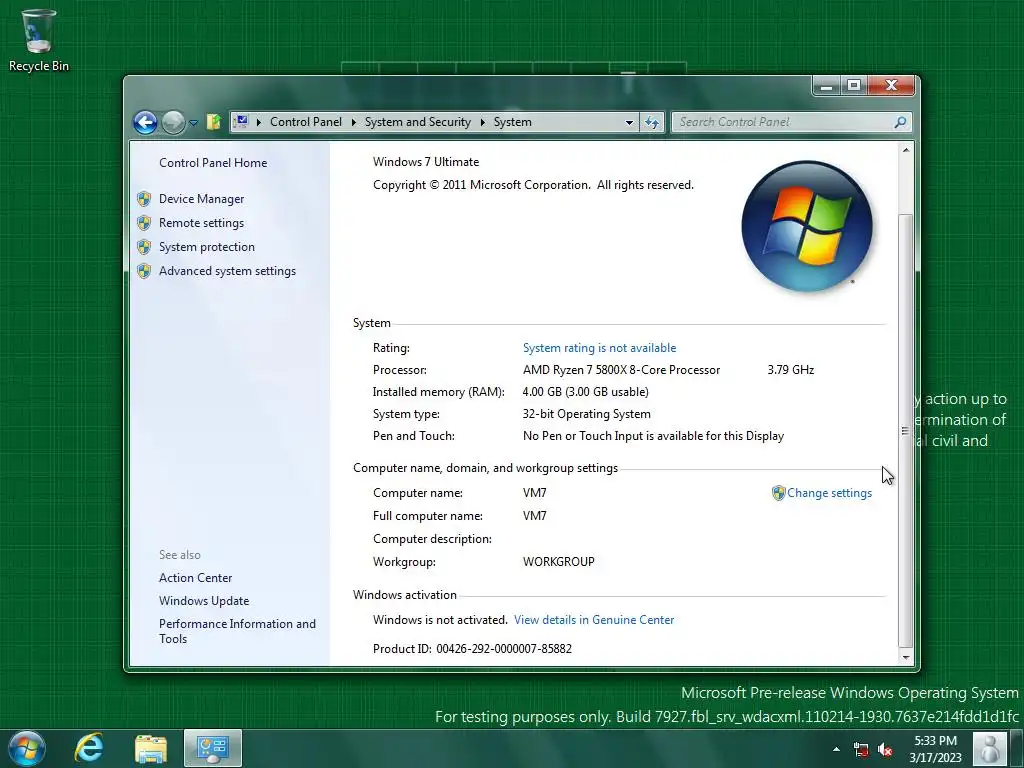The height and width of the screenshot is (768, 1024).
Task: Open Action Center under See also
Action: click(195, 578)
